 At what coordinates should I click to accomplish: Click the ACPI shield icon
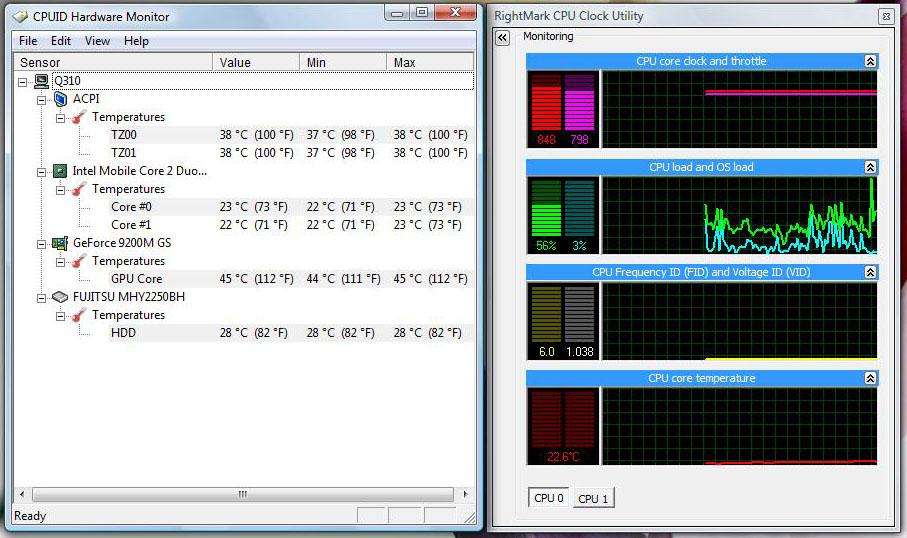(x=61, y=99)
